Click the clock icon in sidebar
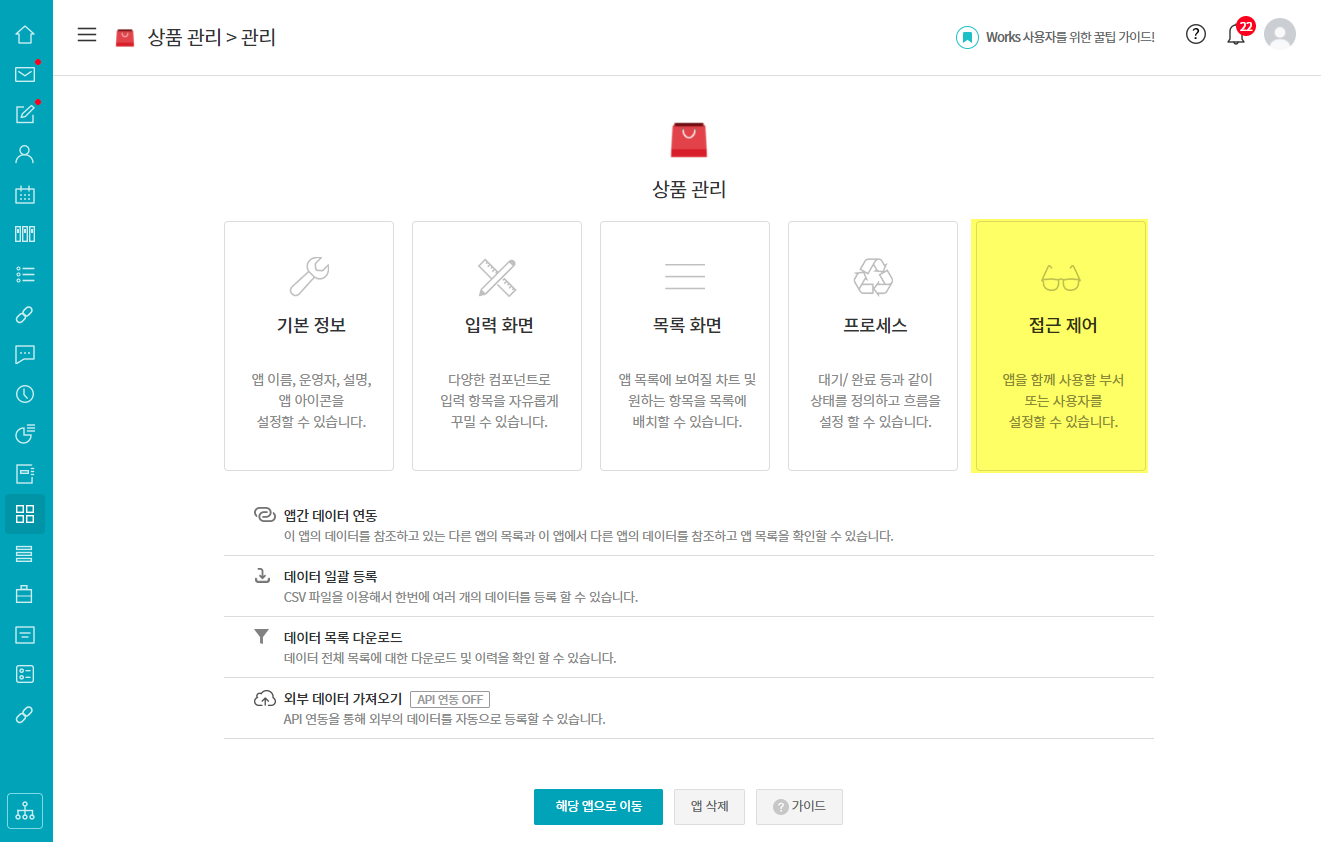This screenshot has height=842, width=1321. (25, 394)
